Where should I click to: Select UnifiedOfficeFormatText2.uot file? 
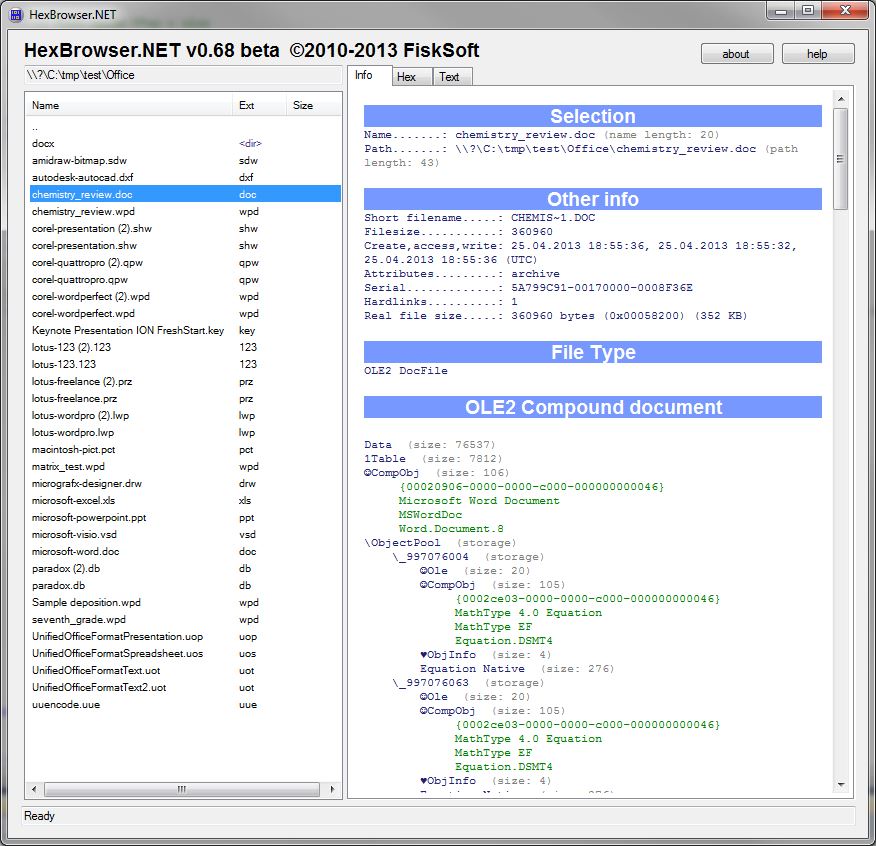click(185, 687)
